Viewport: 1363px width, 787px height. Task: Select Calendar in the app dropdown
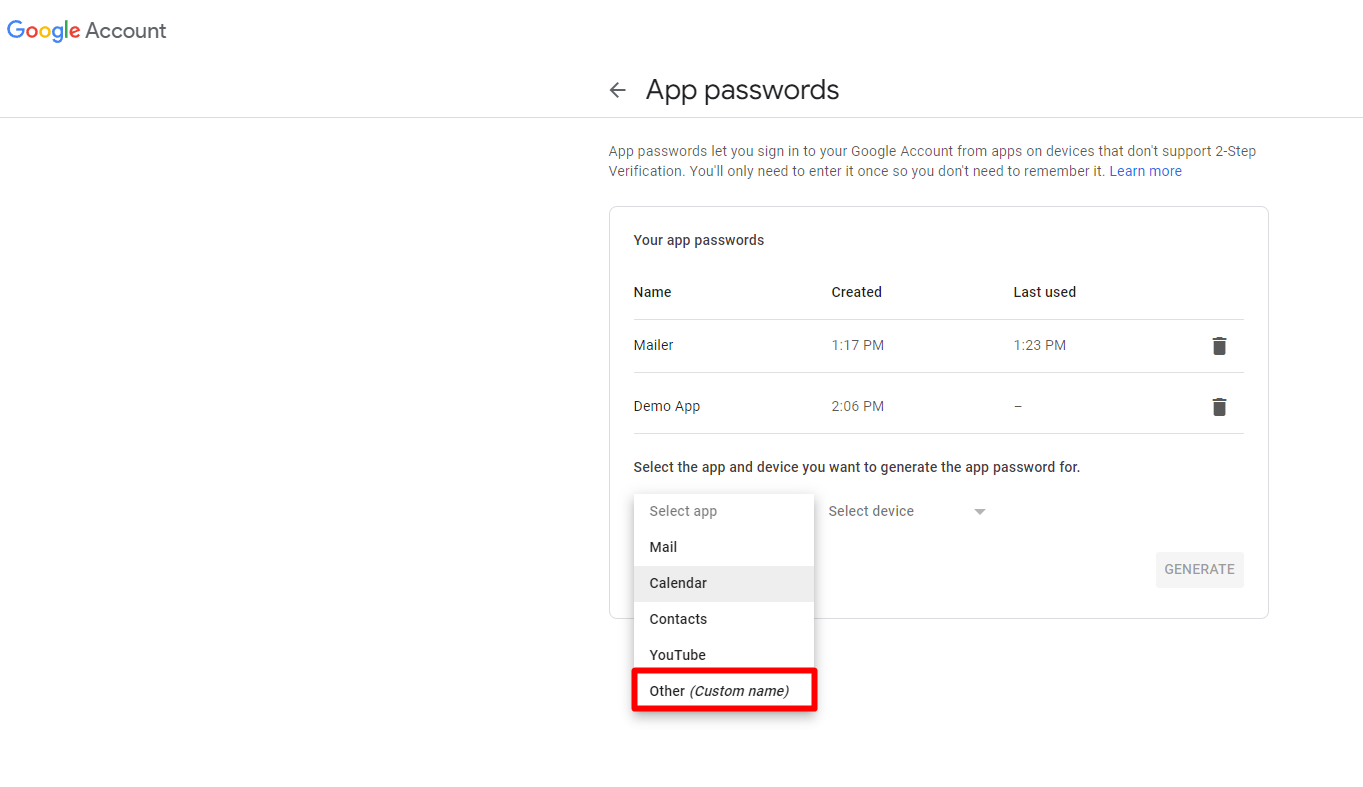pyautogui.click(x=678, y=583)
